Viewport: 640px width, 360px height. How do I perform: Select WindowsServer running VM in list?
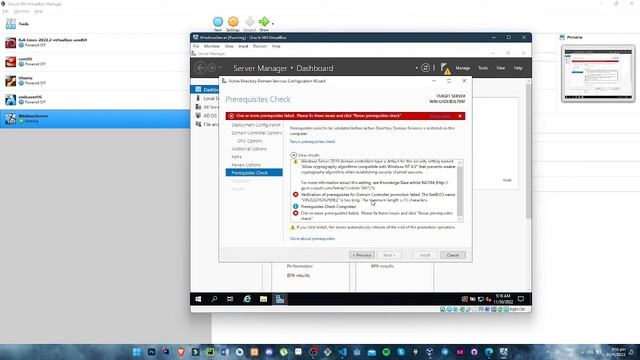click(95, 119)
